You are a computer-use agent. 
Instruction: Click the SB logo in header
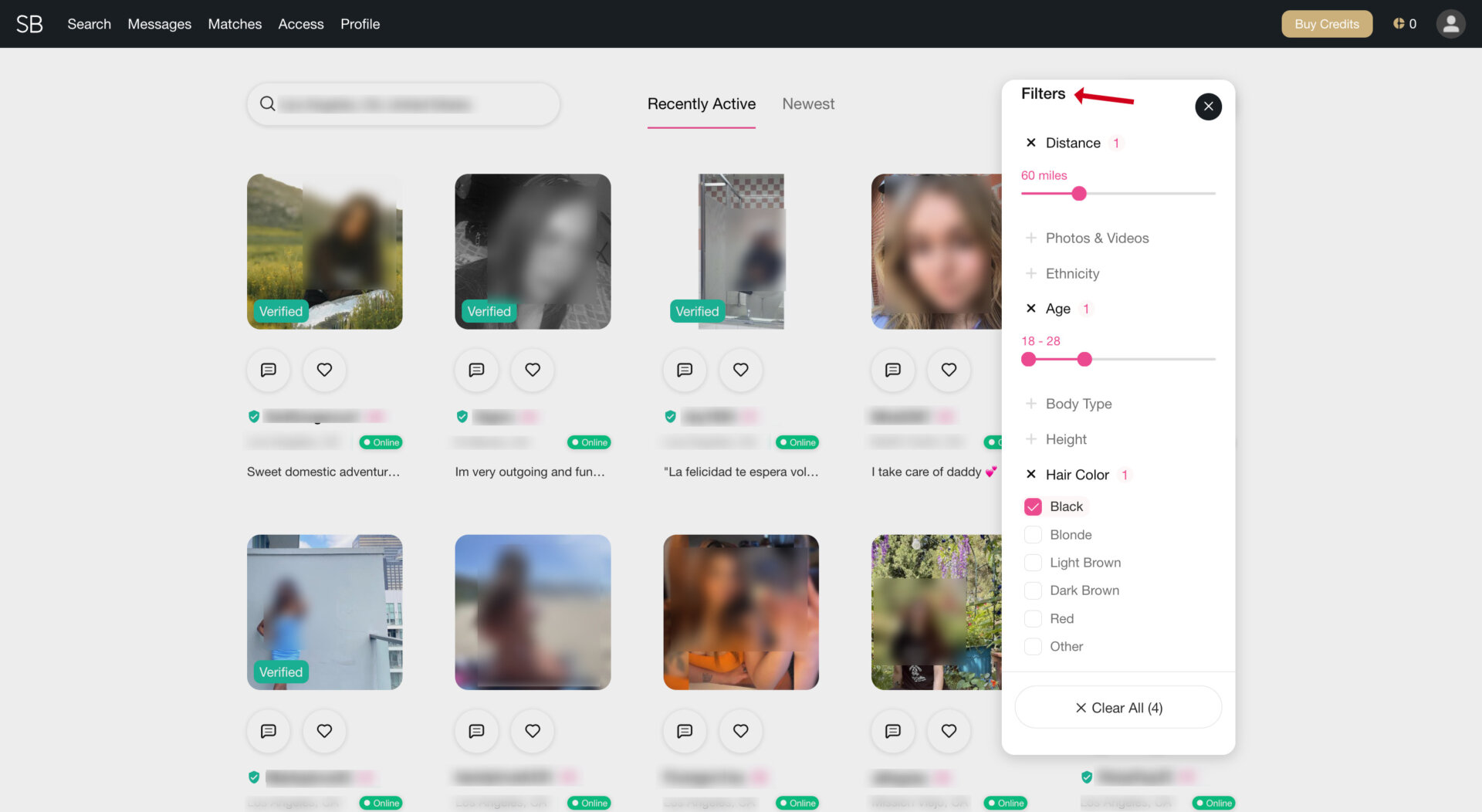pos(29,24)
